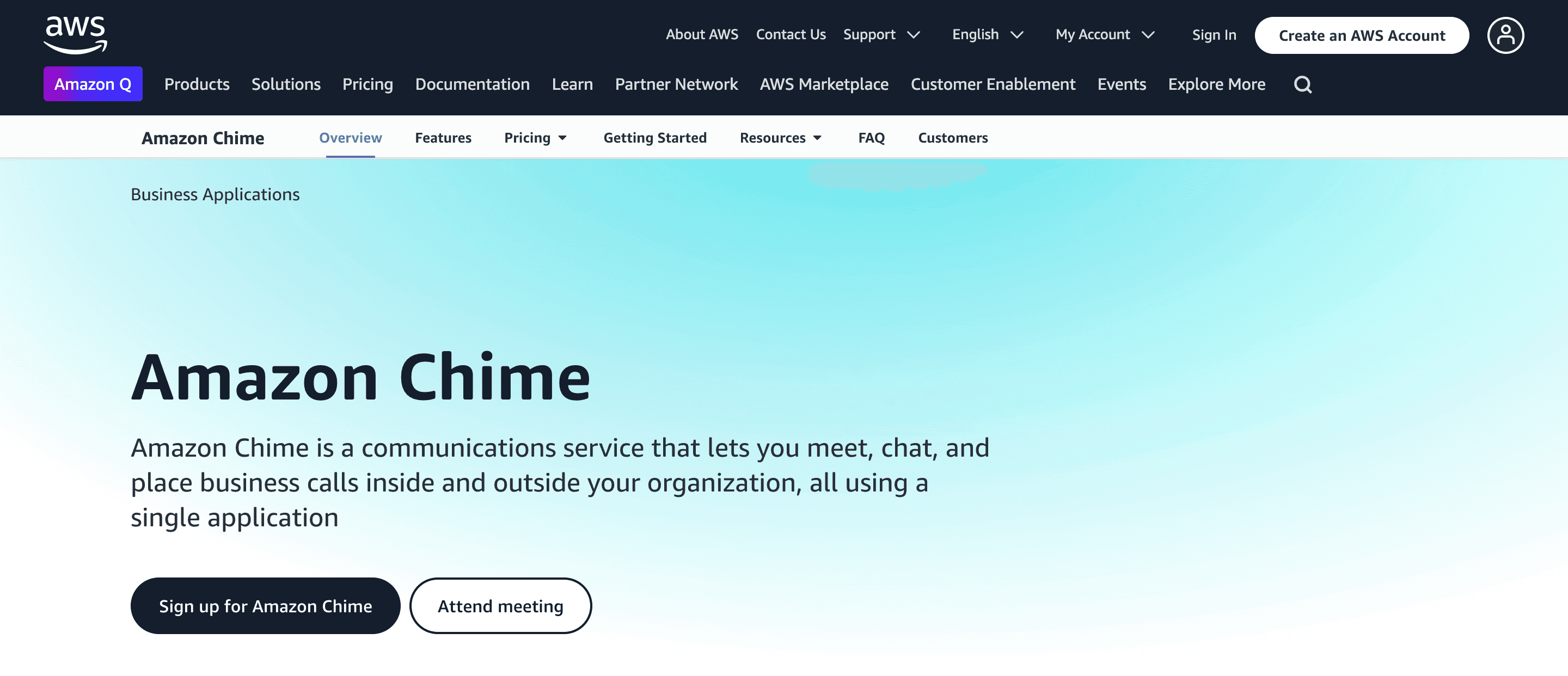Expand the Support dropdown

(x=881, y=35)
